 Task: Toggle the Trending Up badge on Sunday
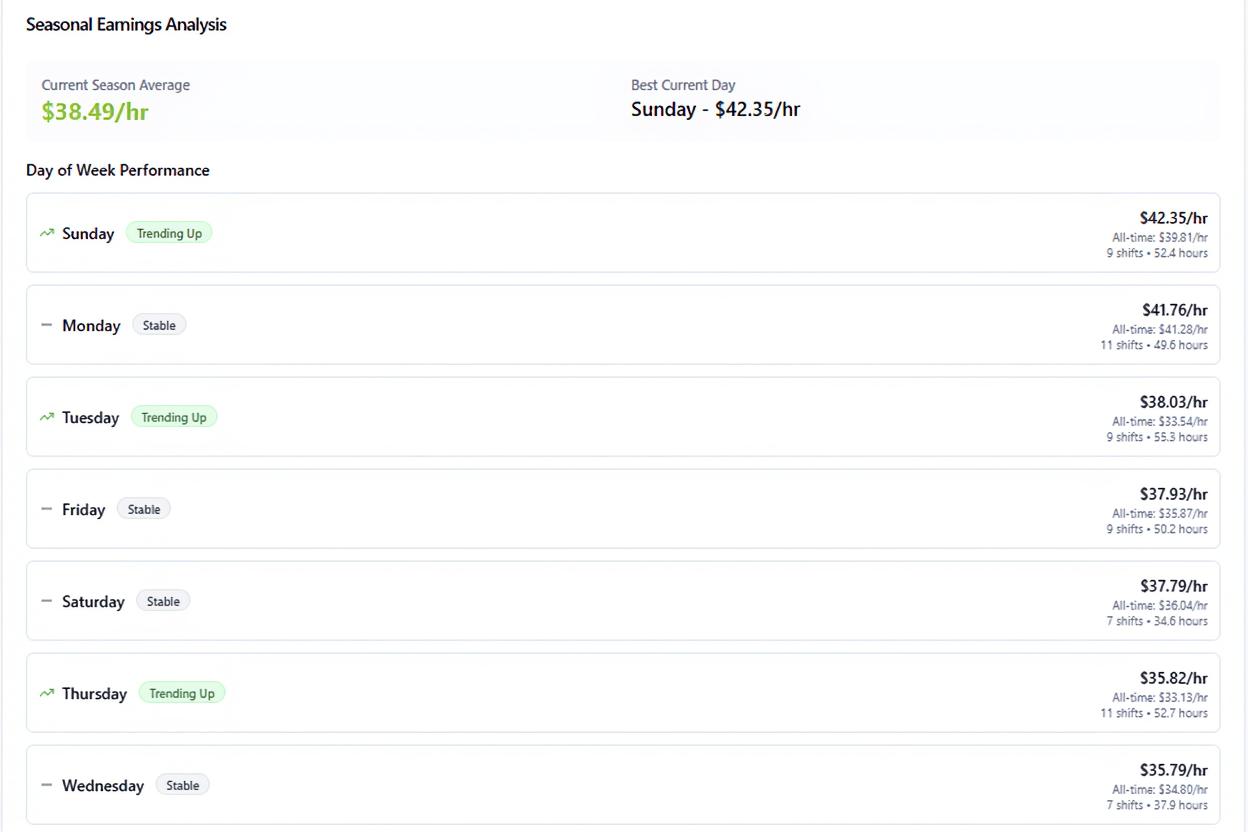coord(168,232)
